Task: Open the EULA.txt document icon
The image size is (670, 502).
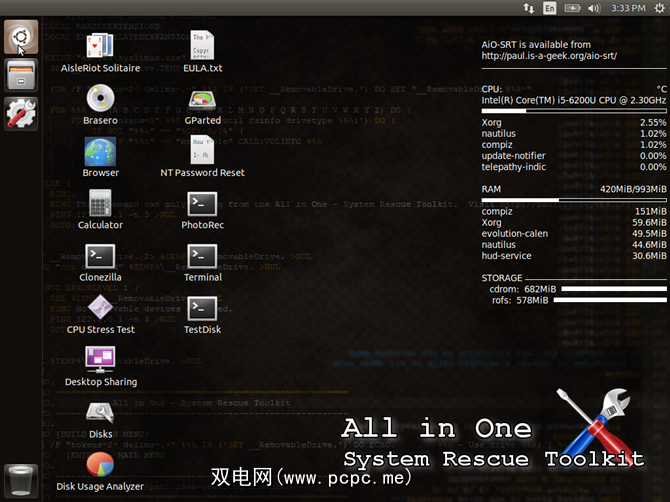Action: coord(202,45)
